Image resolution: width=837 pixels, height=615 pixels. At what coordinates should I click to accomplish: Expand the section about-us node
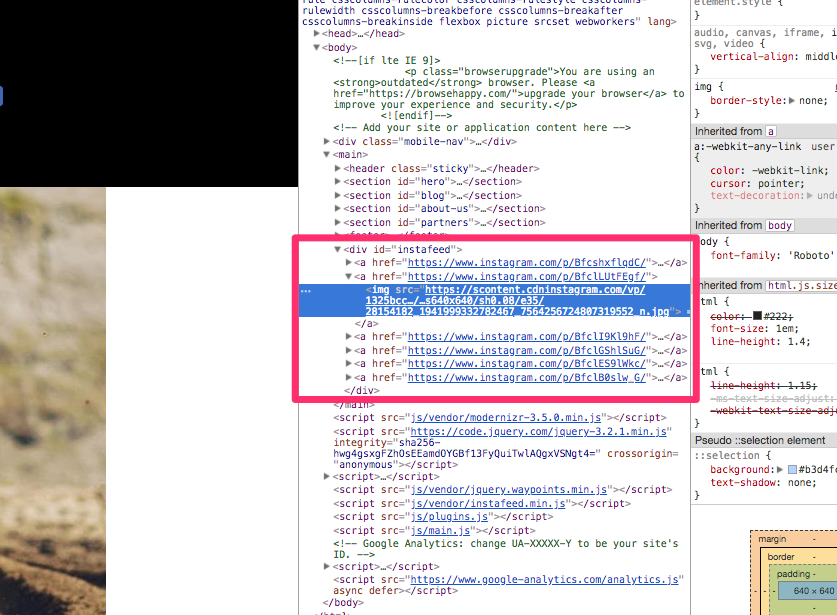point(337,209)
